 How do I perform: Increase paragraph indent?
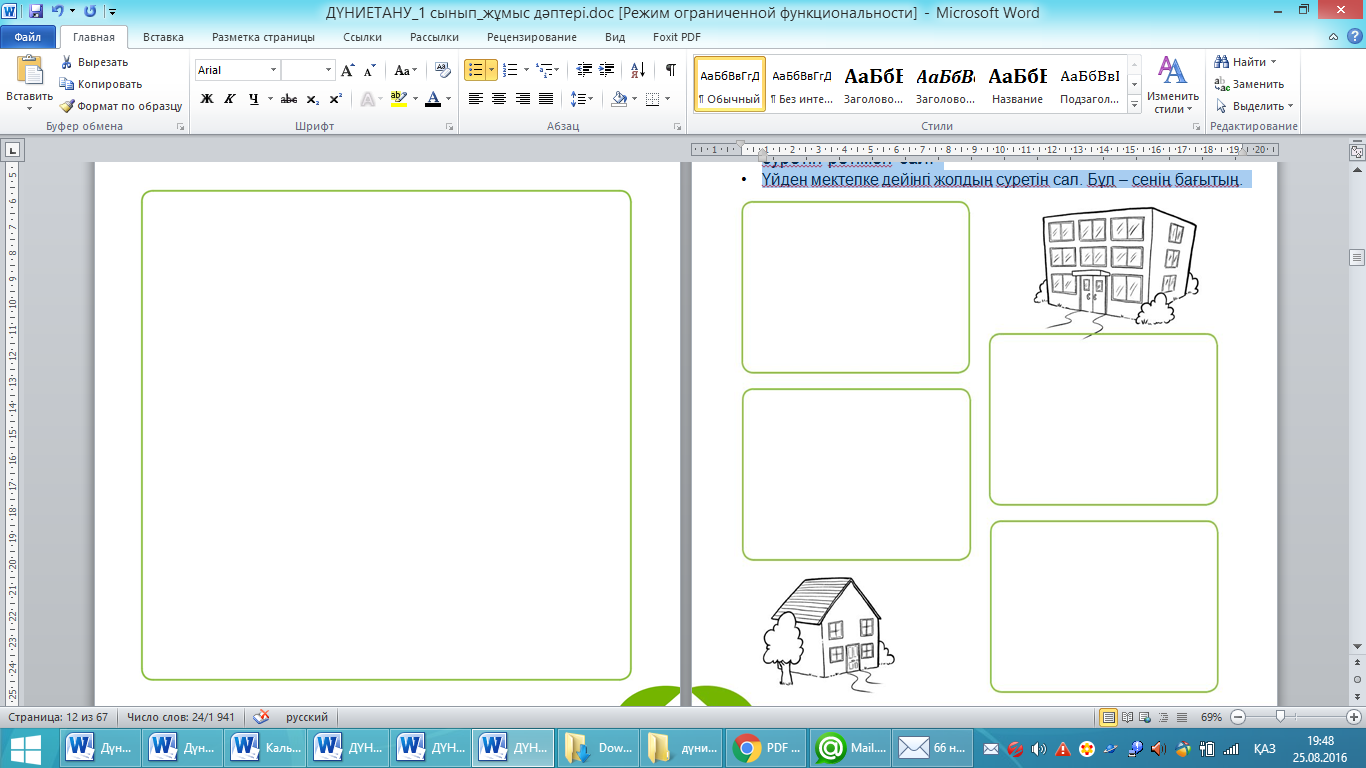tap(608, 70)
